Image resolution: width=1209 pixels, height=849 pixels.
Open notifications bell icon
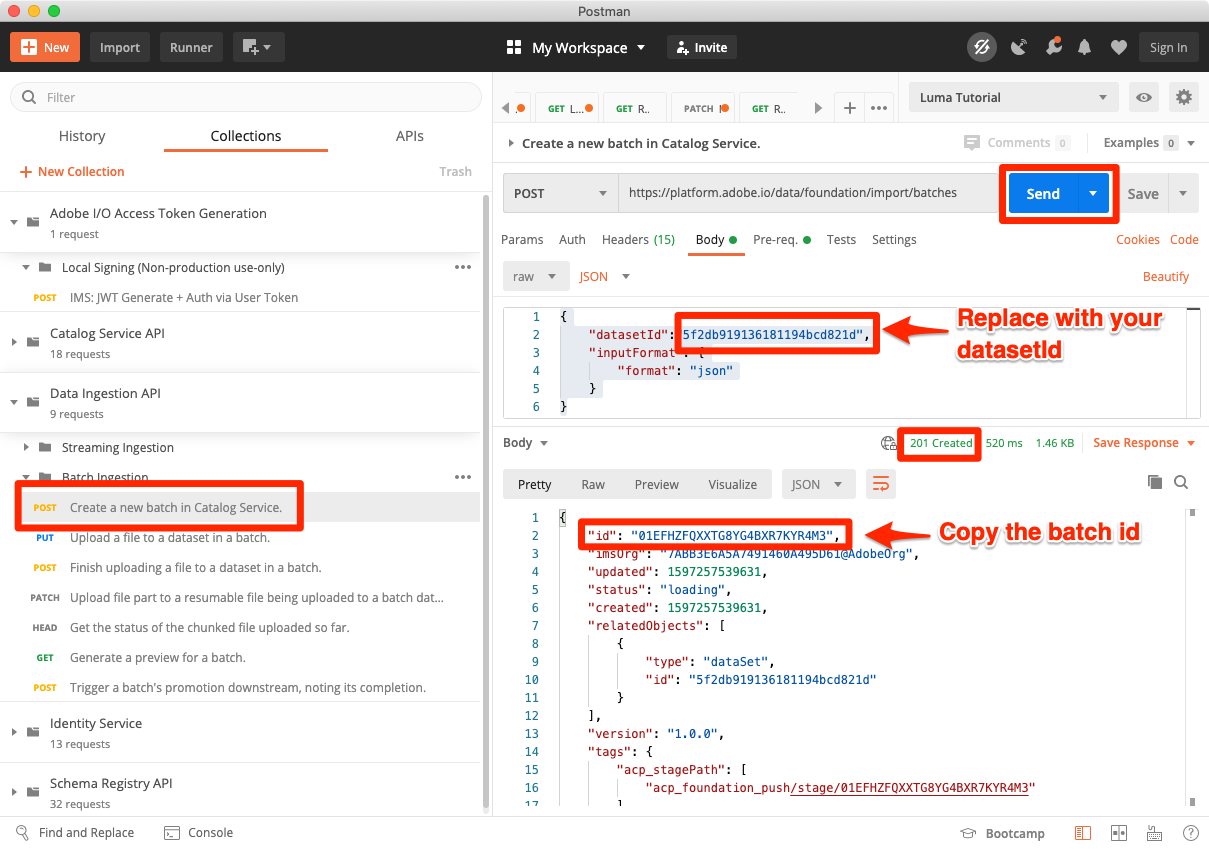(1085, 47)
